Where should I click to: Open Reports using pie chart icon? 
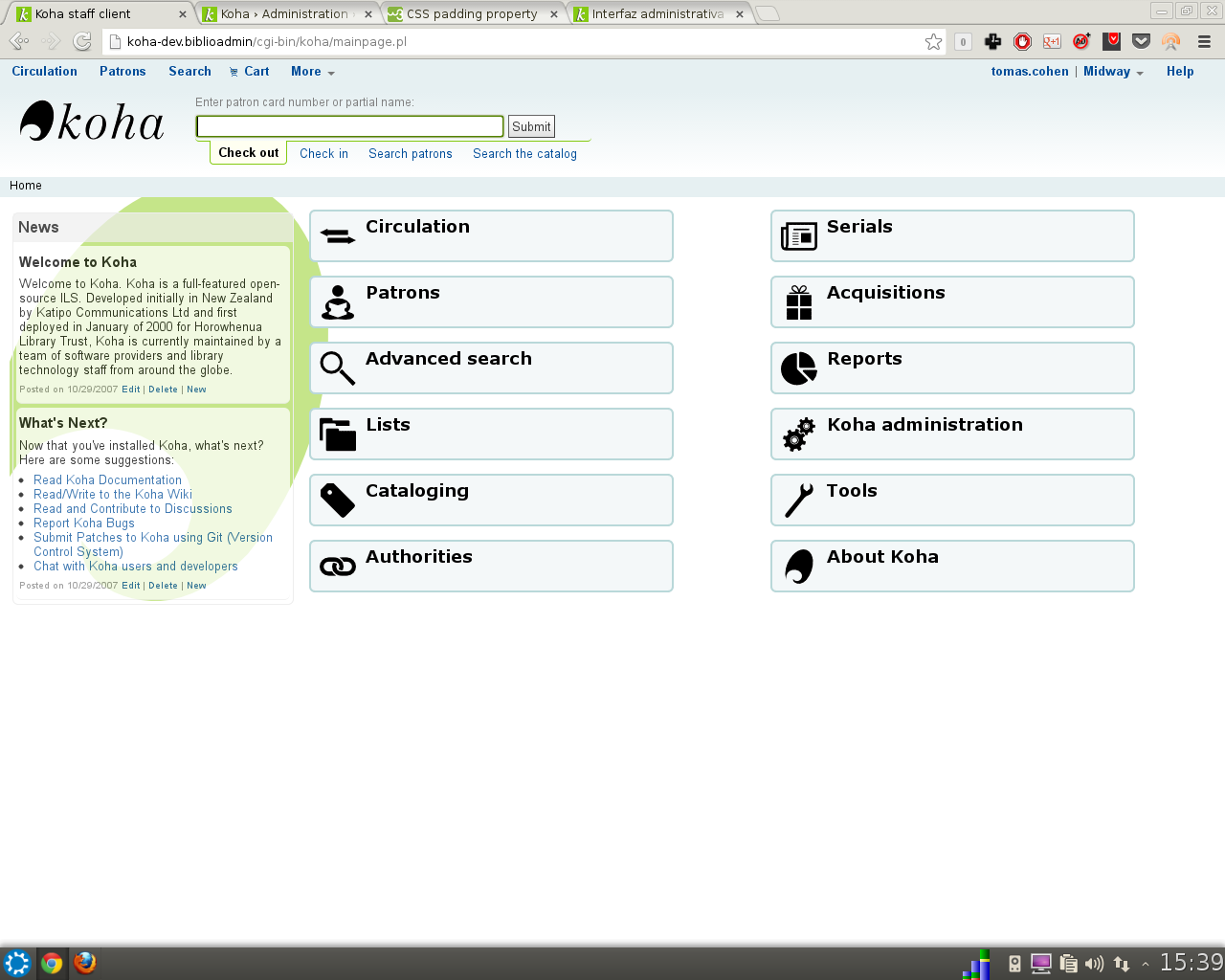pyautogui.click(x=799, y=368)
